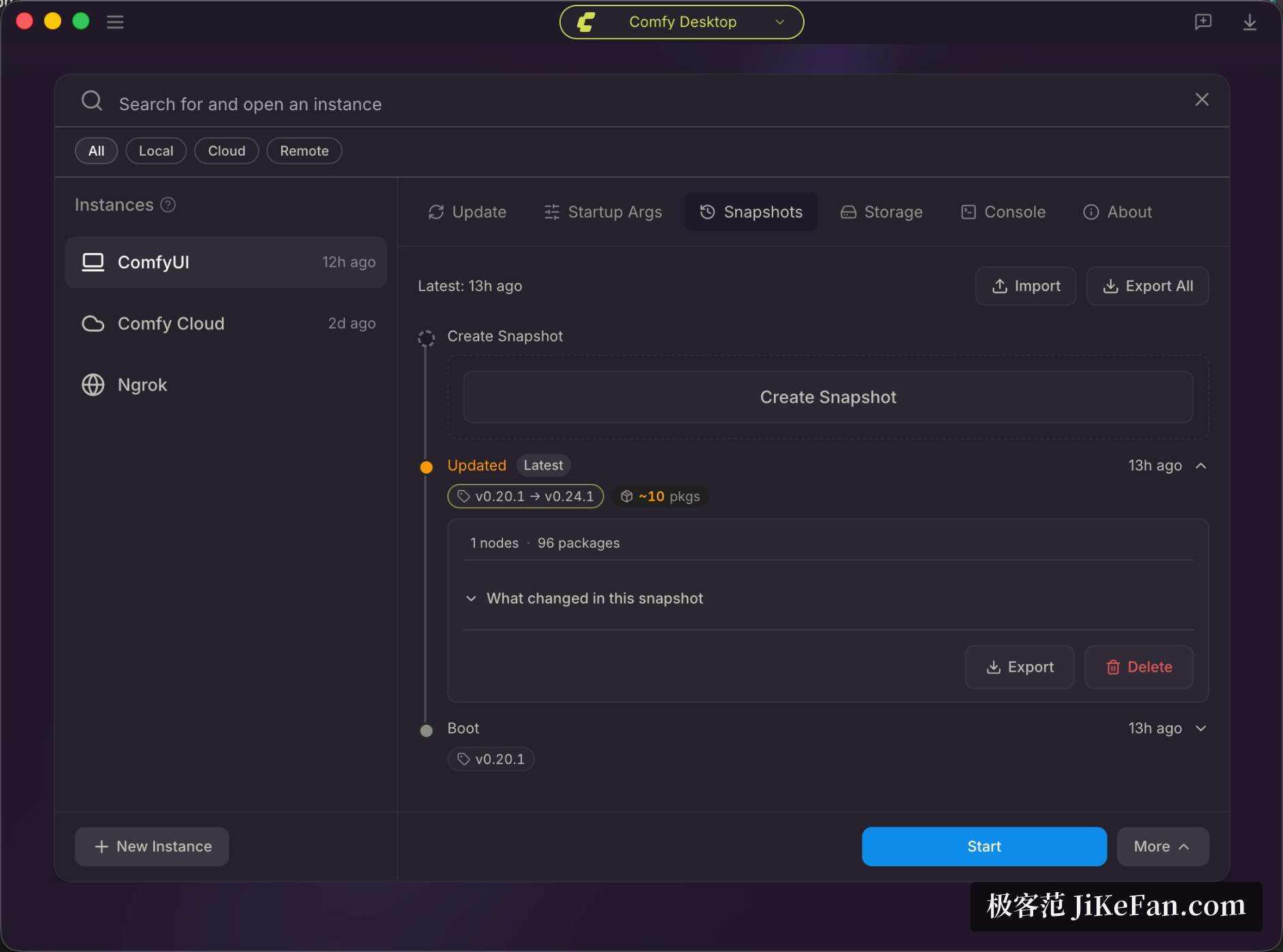Open the Comfy Desktop dropdown chevron
Viewport: 1283px width, 952px height.
pos(780,22)
